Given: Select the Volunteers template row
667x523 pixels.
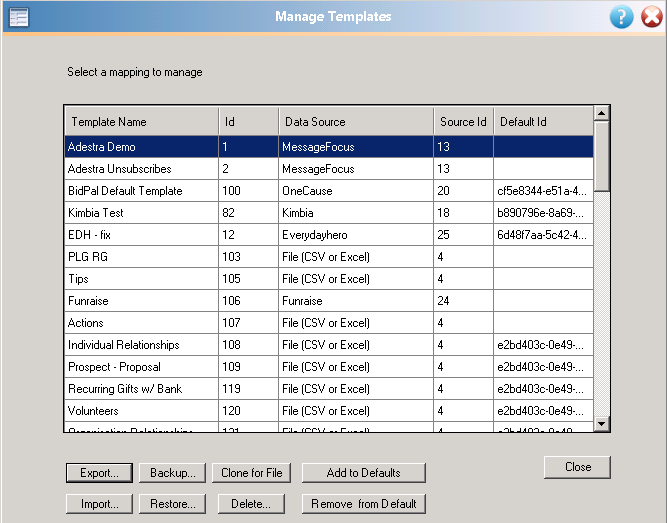Looking at the screenshot, I should point(329,411).
